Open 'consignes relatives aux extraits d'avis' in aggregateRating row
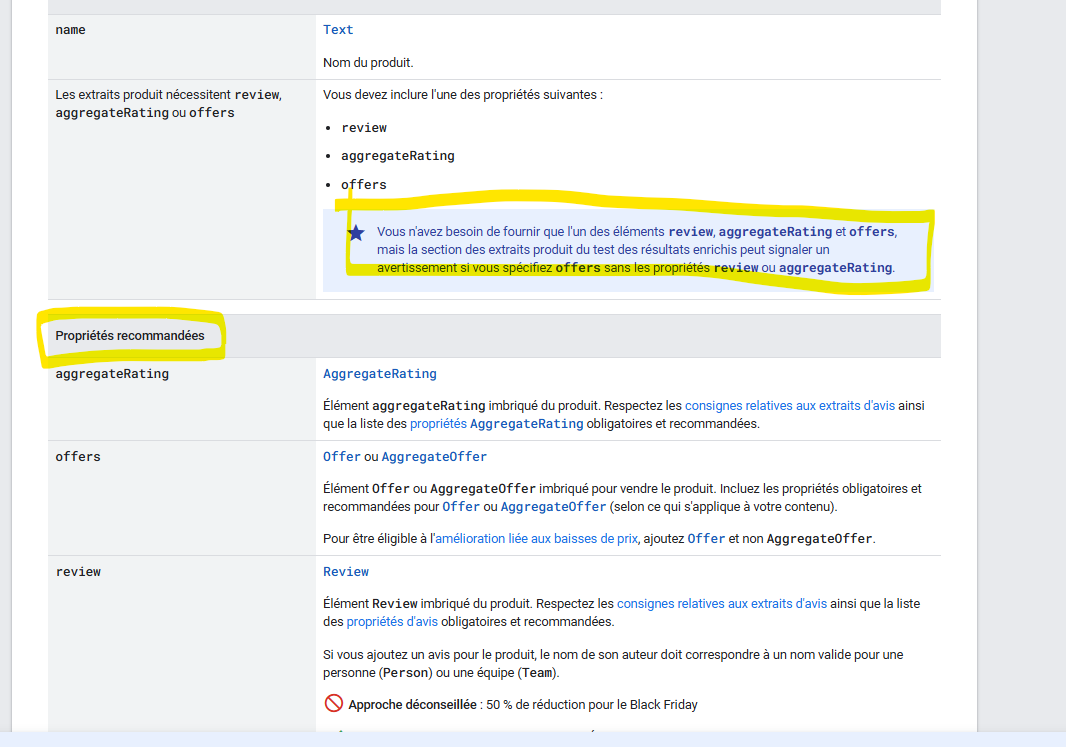Image resolution: width=1066 pixels, height=747 pixels. [x=789, y=406]
